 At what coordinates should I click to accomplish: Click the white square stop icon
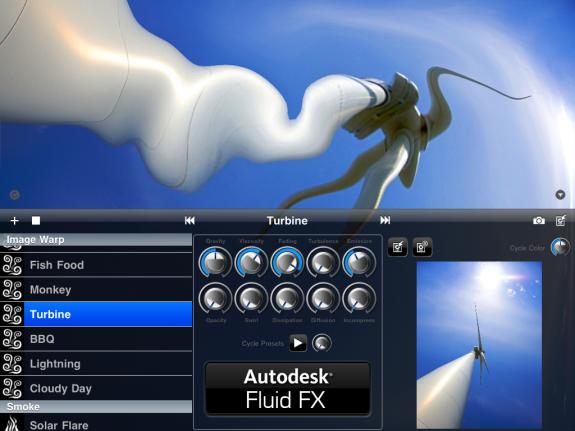(36, 220)
